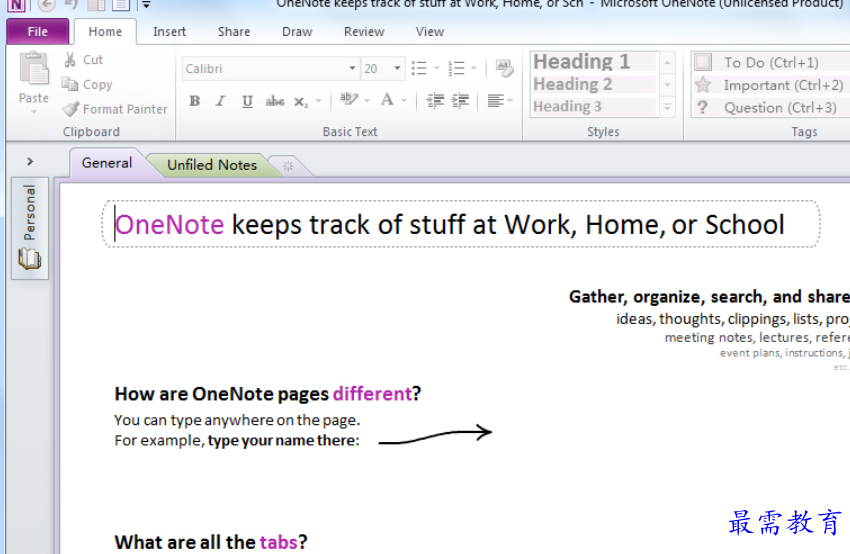Click the Dock to Desktop icon
The image size is (850, 554).
pos(96,5)
